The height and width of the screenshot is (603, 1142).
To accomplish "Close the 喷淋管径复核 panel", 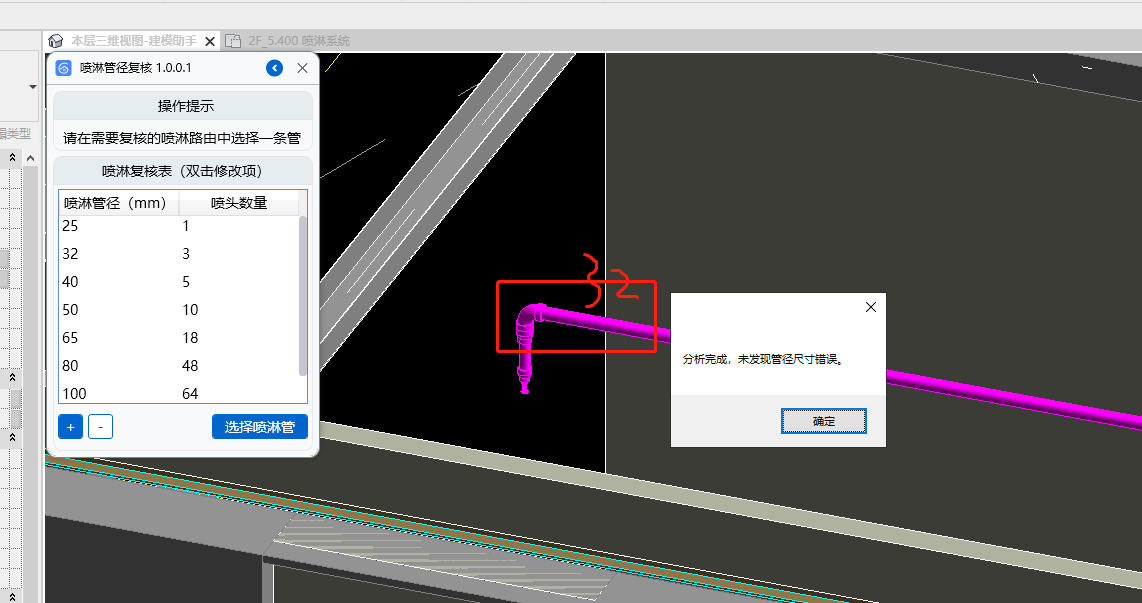I will pyautogui.click(x=302, y=68).
